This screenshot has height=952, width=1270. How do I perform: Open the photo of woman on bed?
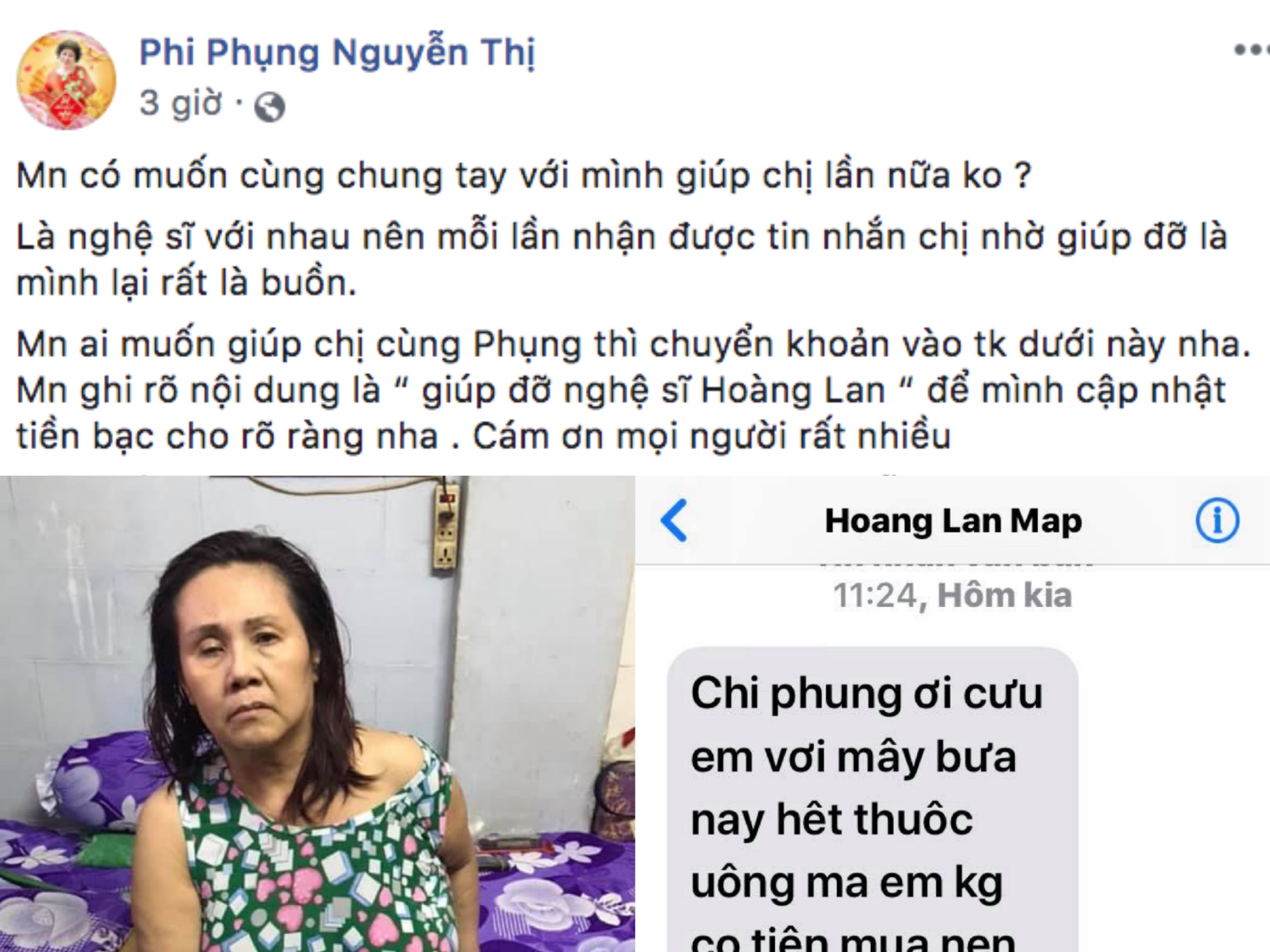pos(317,714)
